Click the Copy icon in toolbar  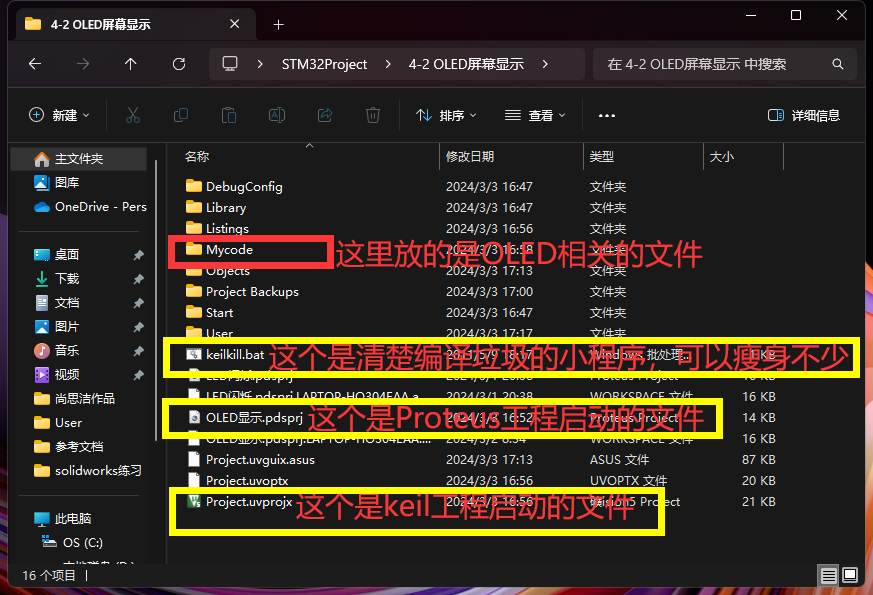(181, 115)
